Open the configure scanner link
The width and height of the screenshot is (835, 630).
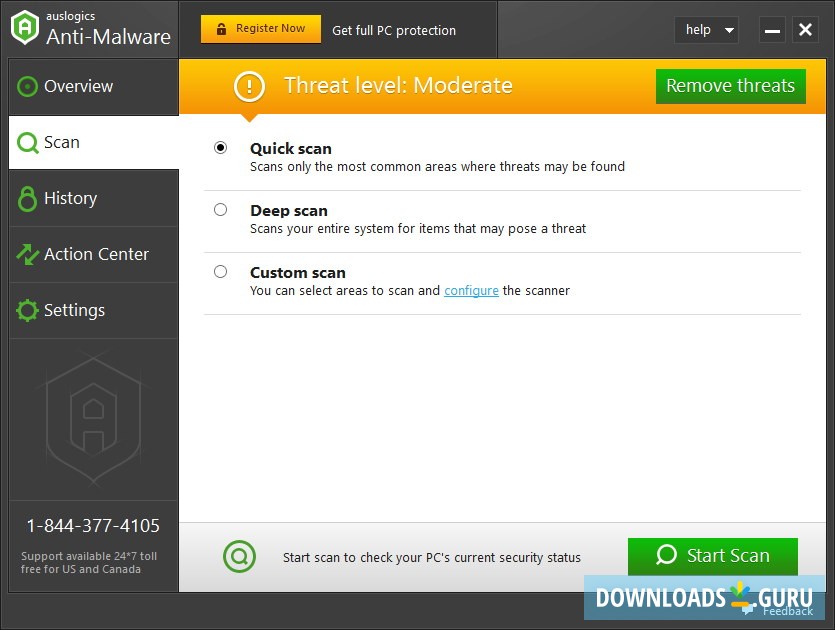tap(471, 291)
